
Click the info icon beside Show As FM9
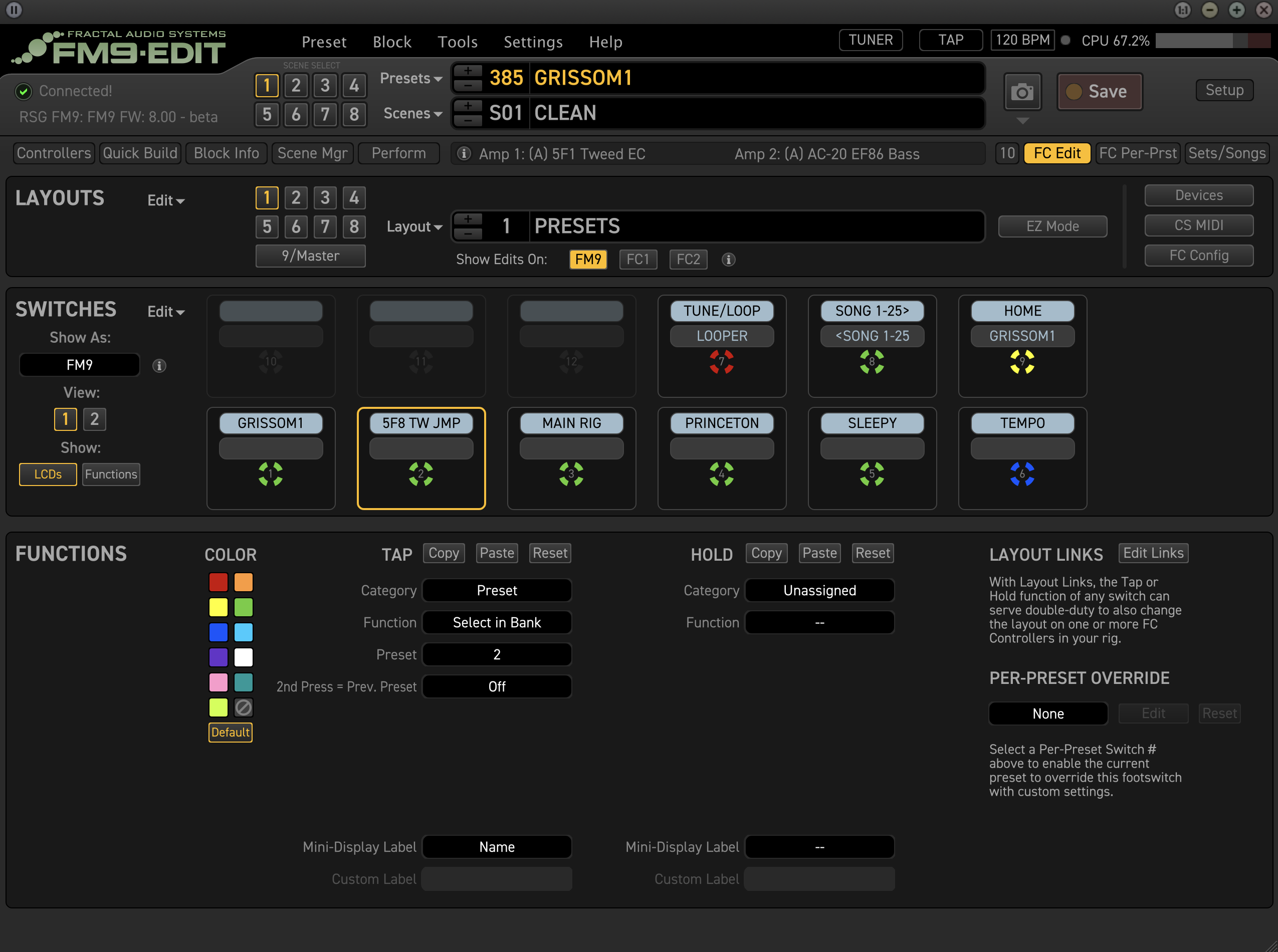point(159,365)
